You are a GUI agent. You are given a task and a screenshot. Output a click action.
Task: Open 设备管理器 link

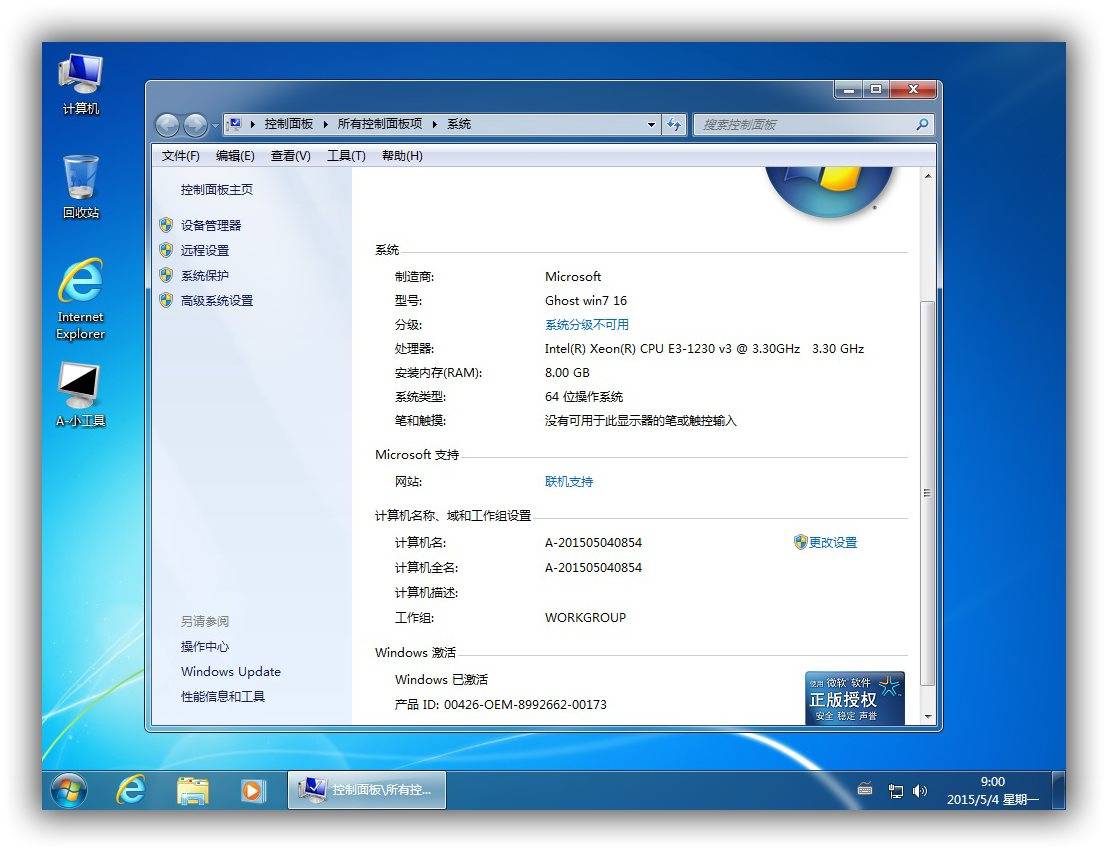(211, 225)
